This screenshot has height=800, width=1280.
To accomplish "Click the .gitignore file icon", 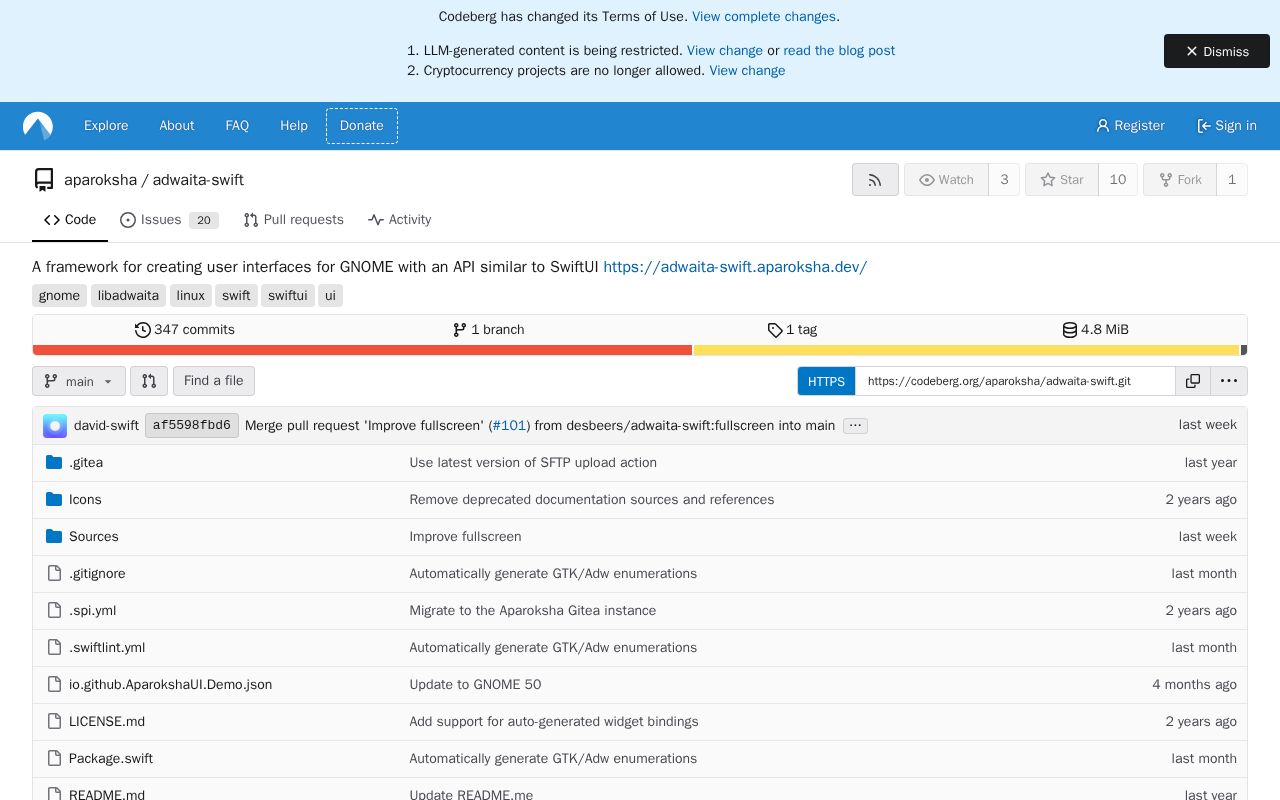I will [54, 573].
